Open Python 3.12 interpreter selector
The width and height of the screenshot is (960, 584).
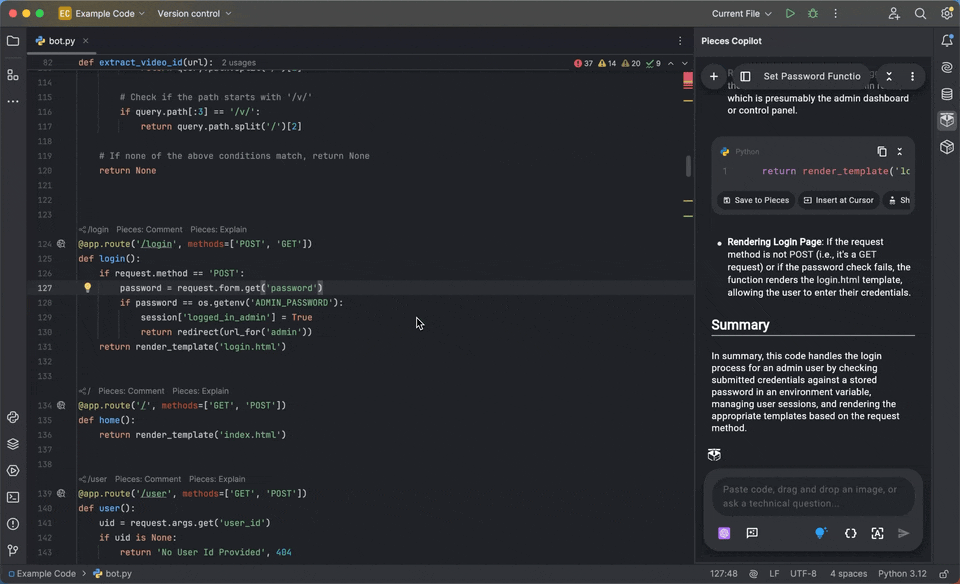[902, 574]
